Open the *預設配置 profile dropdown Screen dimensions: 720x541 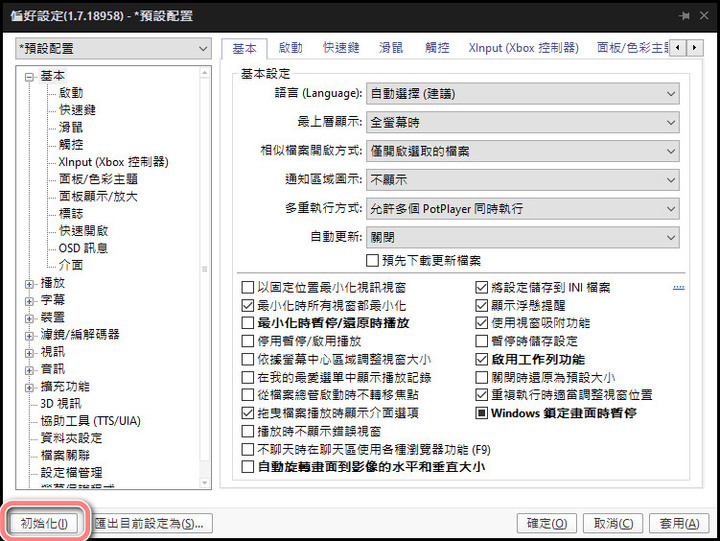coord(113,49)
